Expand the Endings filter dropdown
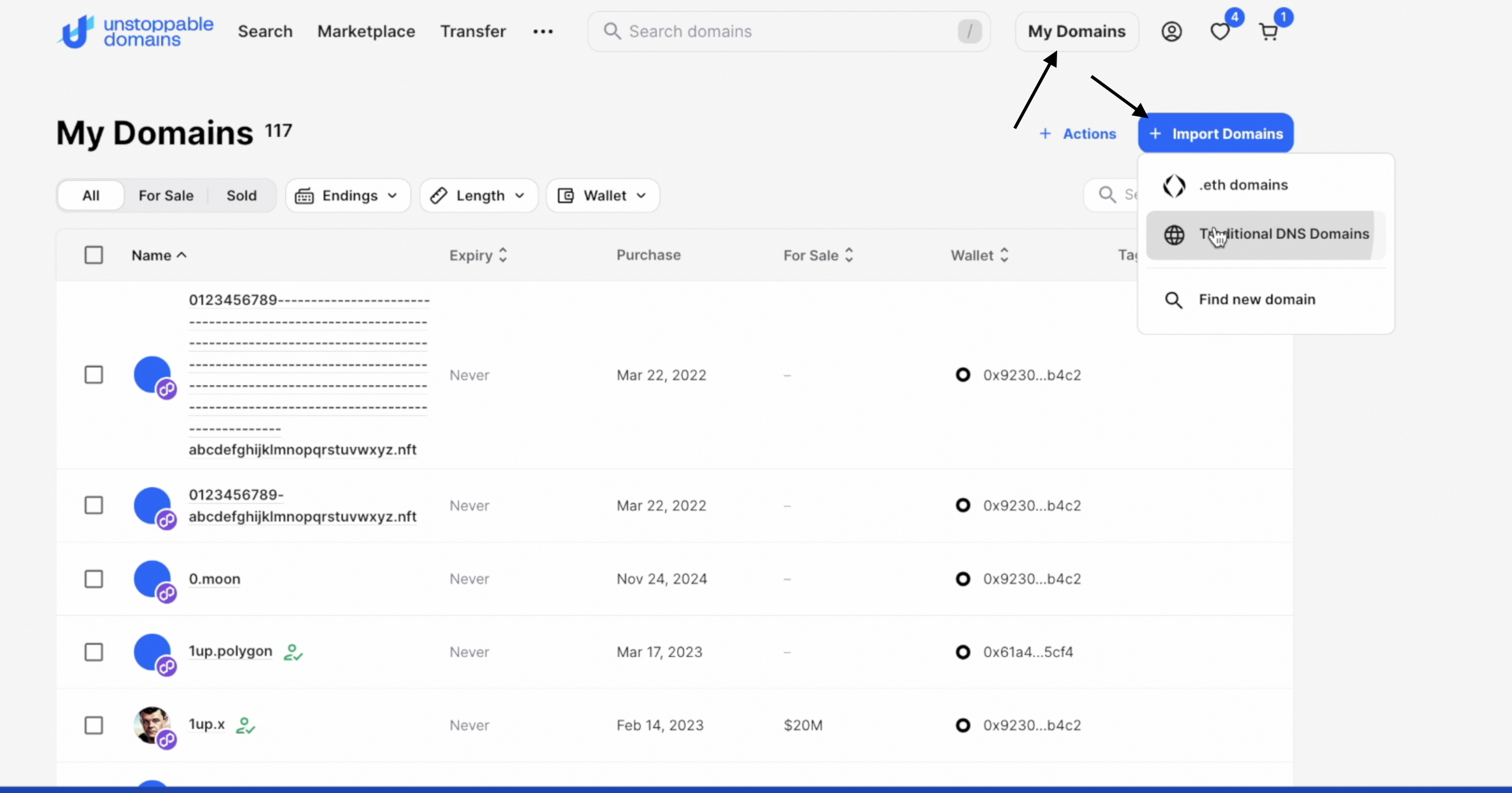Viewport: 1512px width, 793px height. tap(348, 195)
